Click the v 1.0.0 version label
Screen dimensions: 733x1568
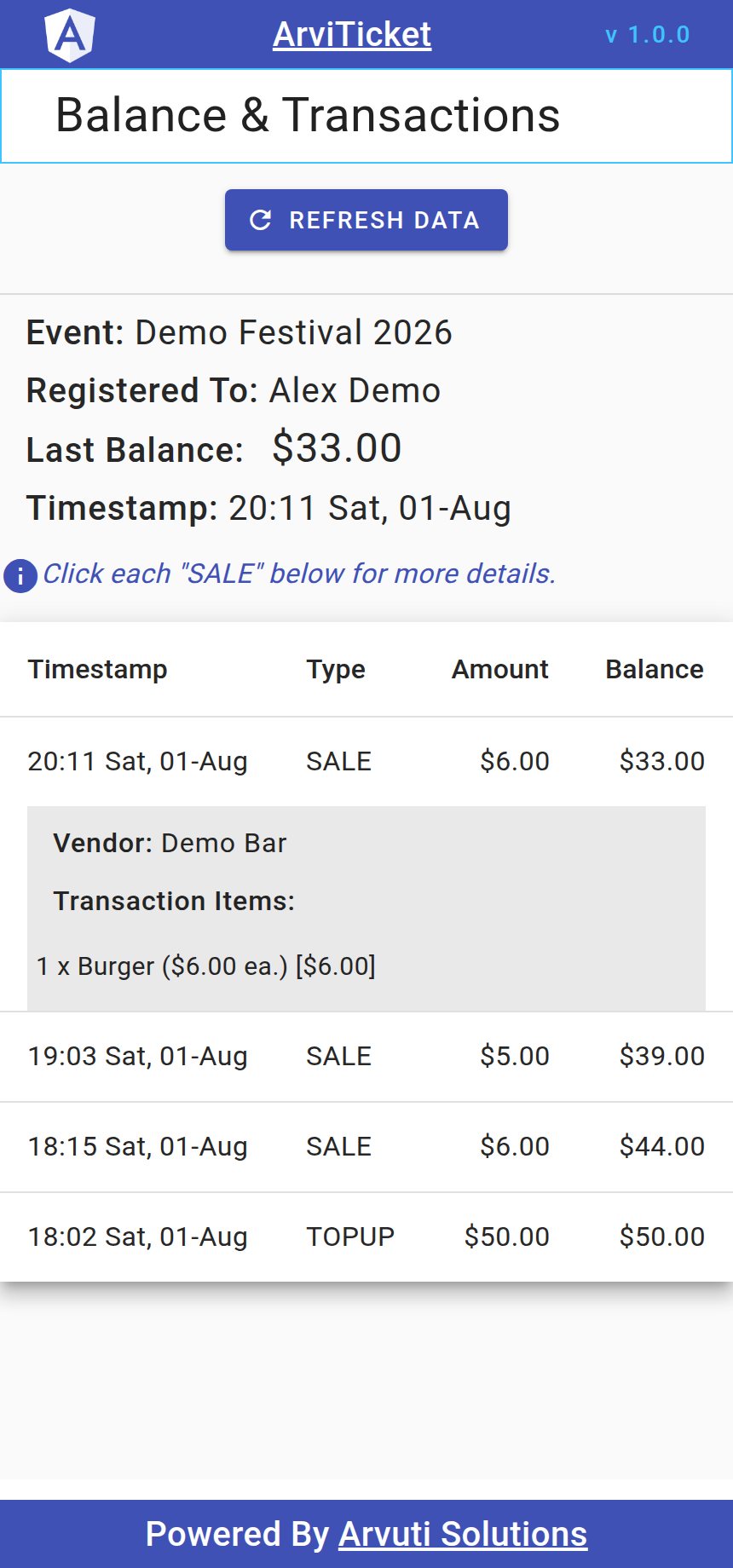648,35
